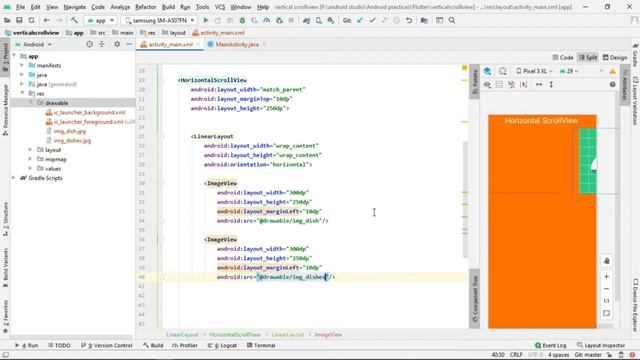Image resolution: width=640 pixels, height=360 pixels.
Task: Debug app using the green bug icon
Action: pos(242,20)
